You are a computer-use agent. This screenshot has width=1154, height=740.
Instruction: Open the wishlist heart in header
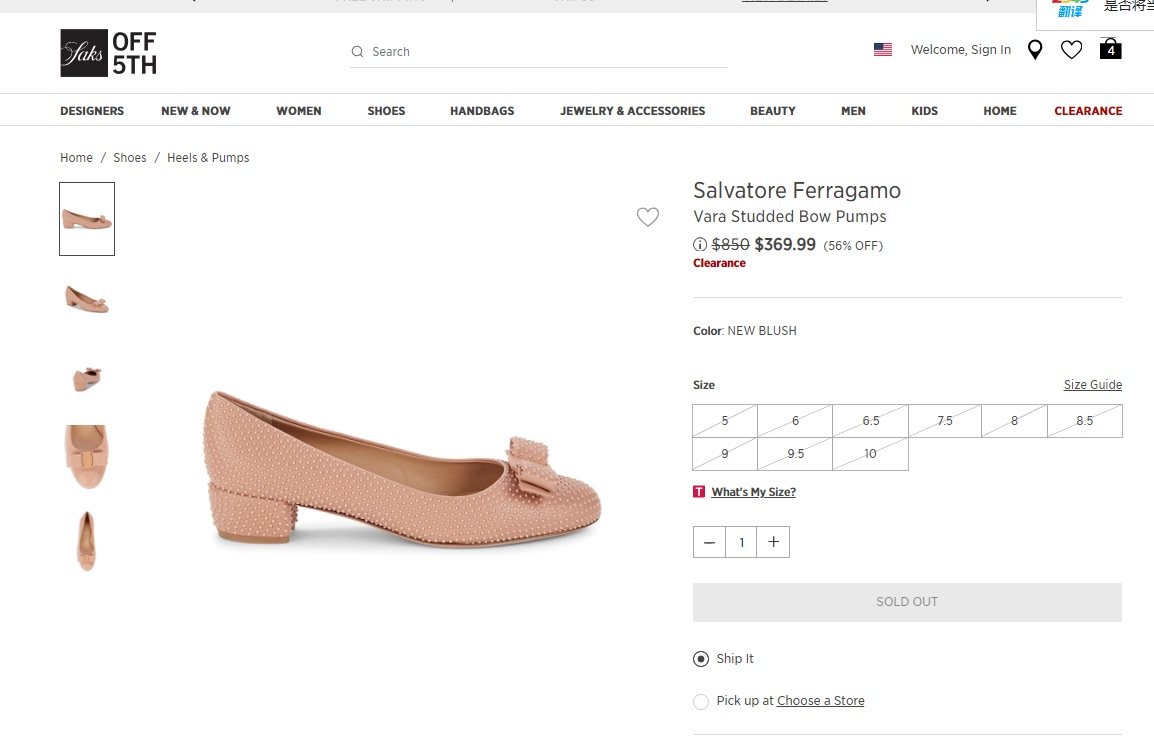(x=1071, y=50)
